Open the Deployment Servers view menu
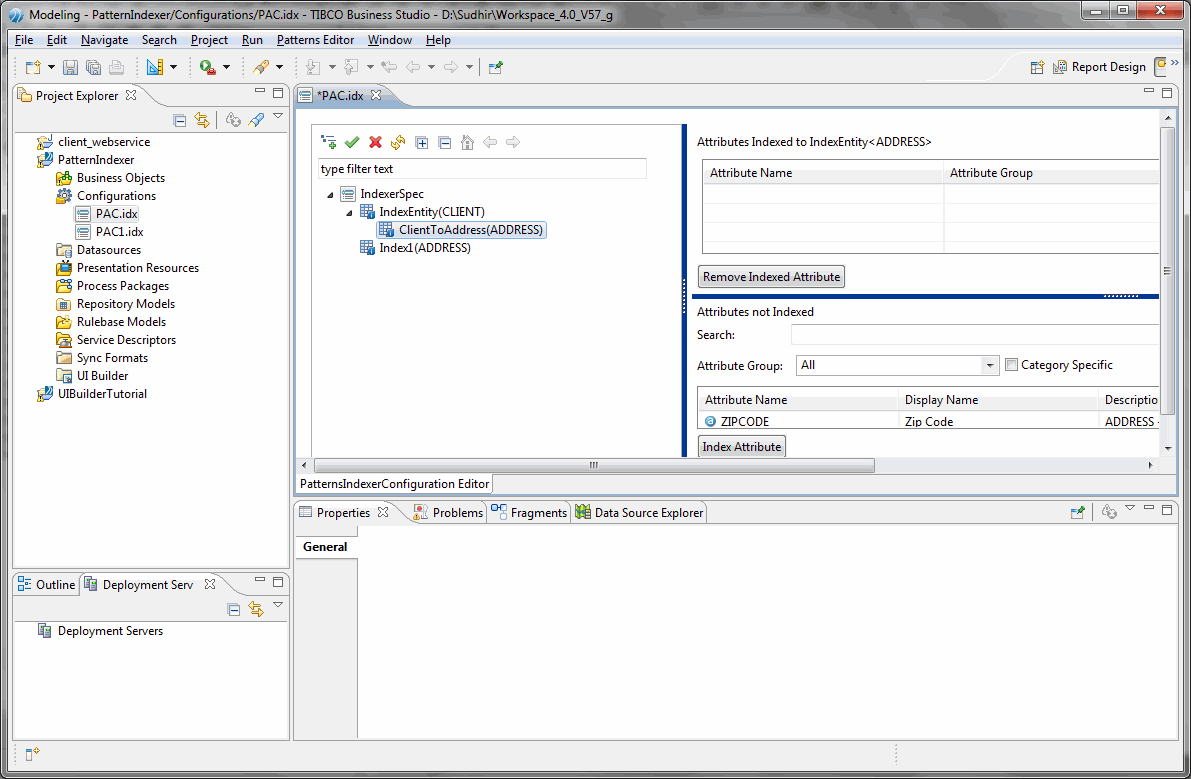This screenshot has width=1191, height=779. tap(278, 605)
